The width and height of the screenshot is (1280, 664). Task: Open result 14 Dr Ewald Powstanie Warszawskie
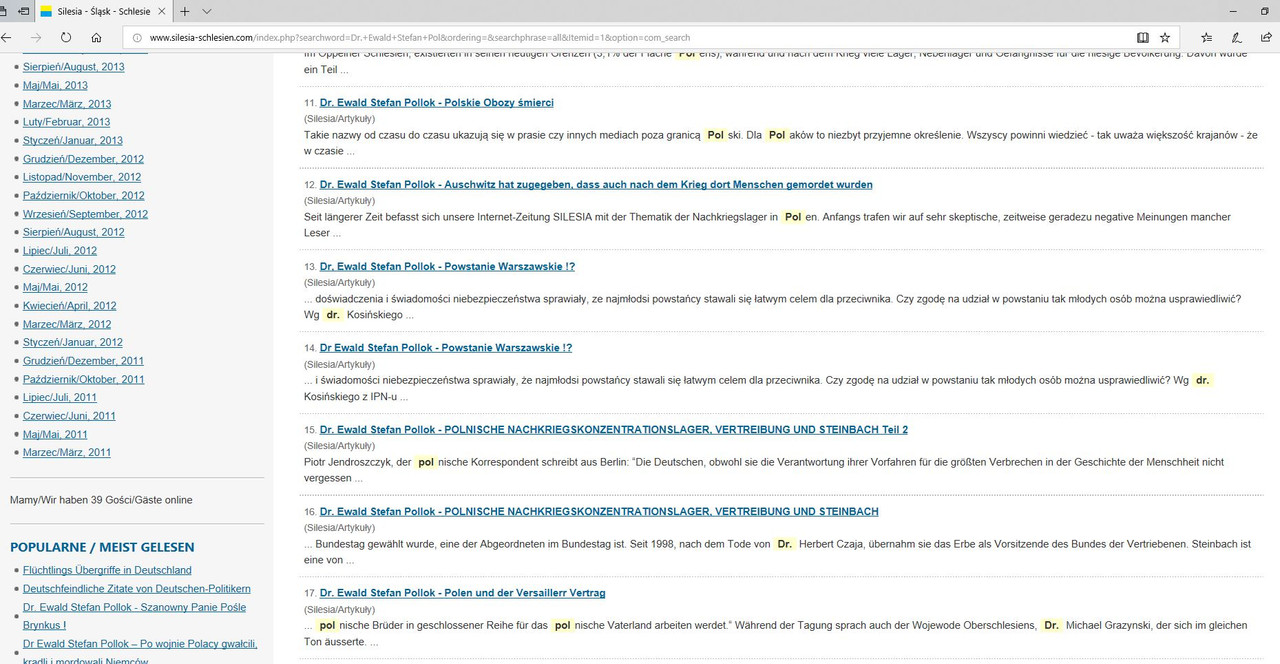(446, 348)
